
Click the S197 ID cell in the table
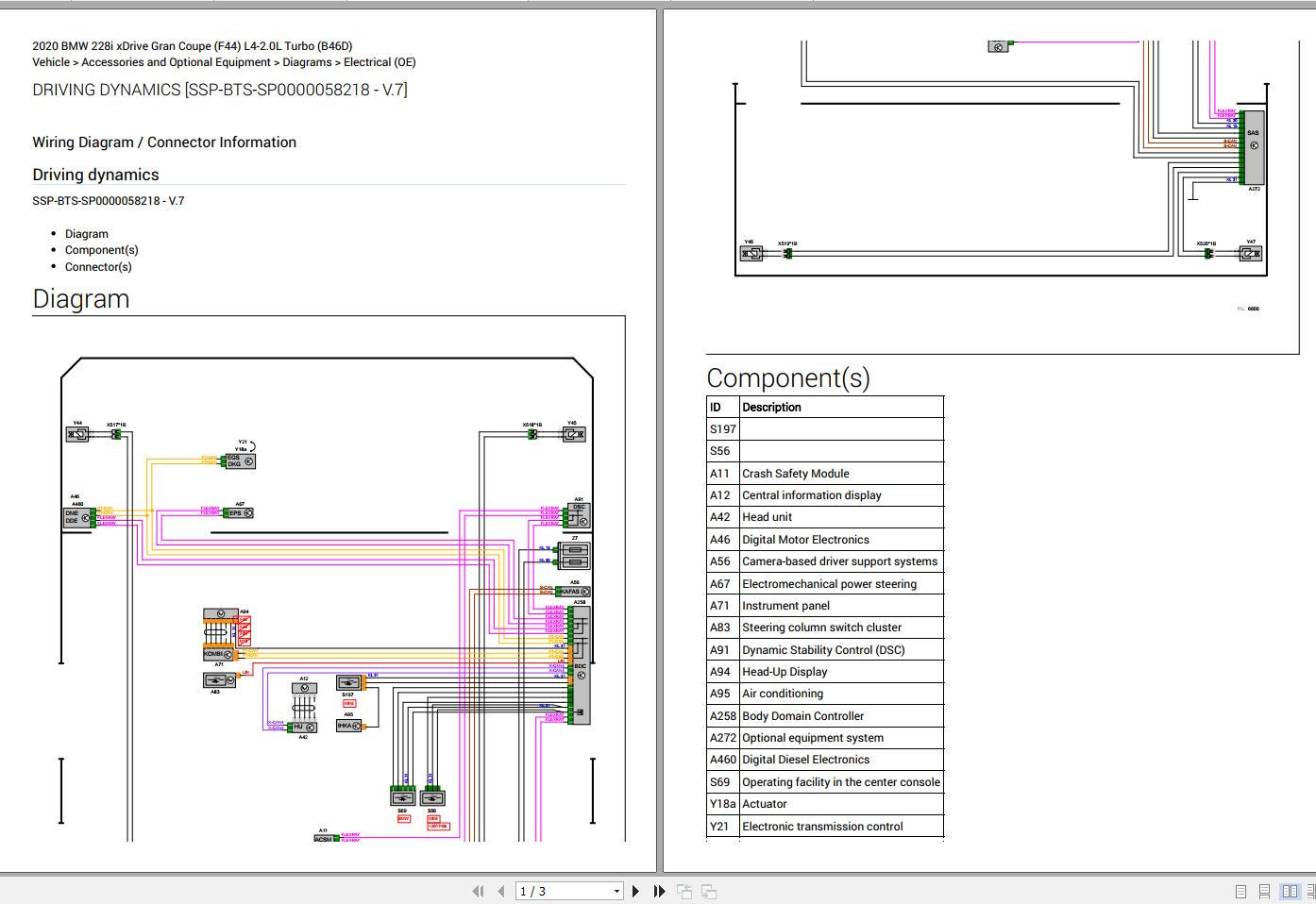point(723,429)
